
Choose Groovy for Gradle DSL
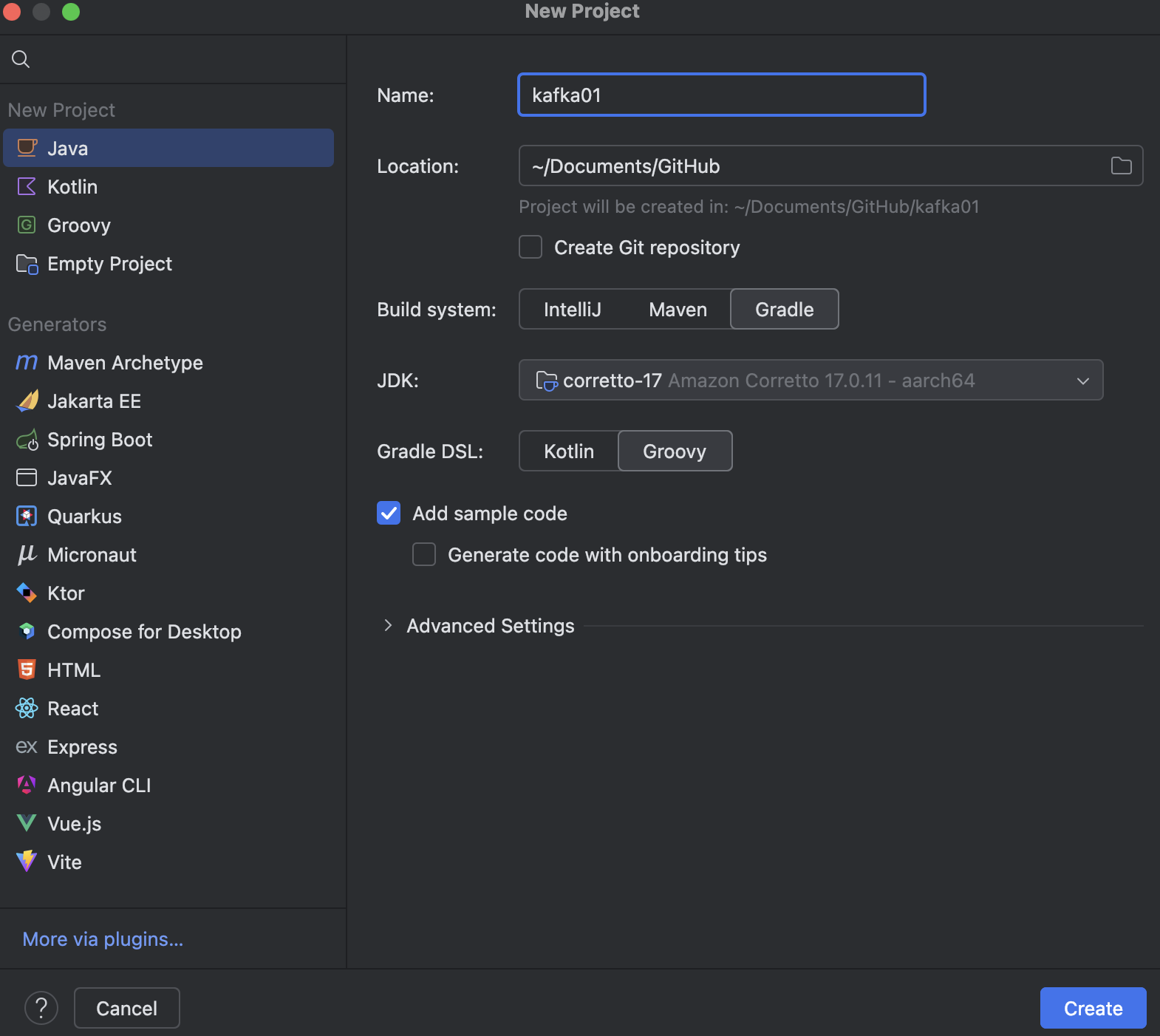[675, 451]
